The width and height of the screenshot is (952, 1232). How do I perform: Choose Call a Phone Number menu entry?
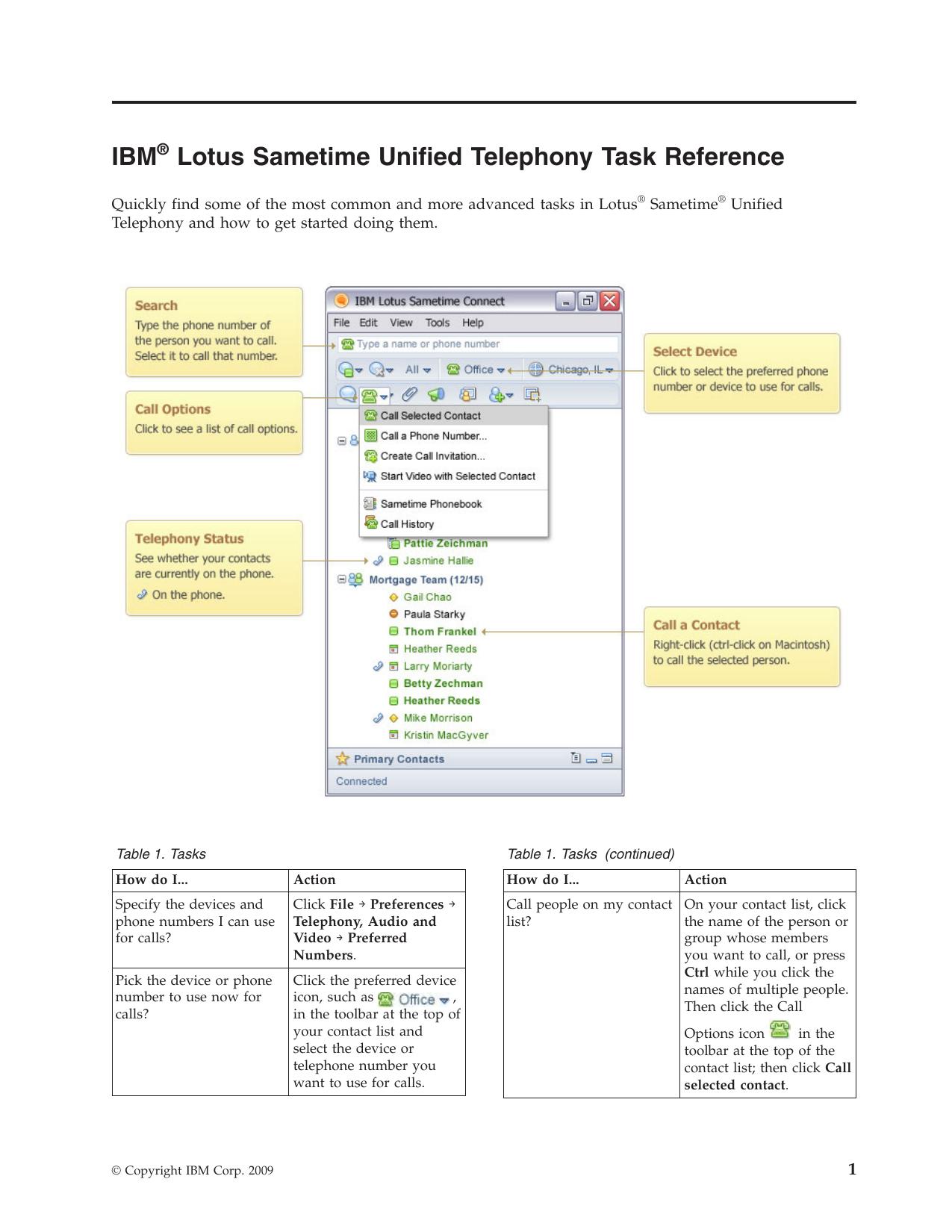(454, 436)
